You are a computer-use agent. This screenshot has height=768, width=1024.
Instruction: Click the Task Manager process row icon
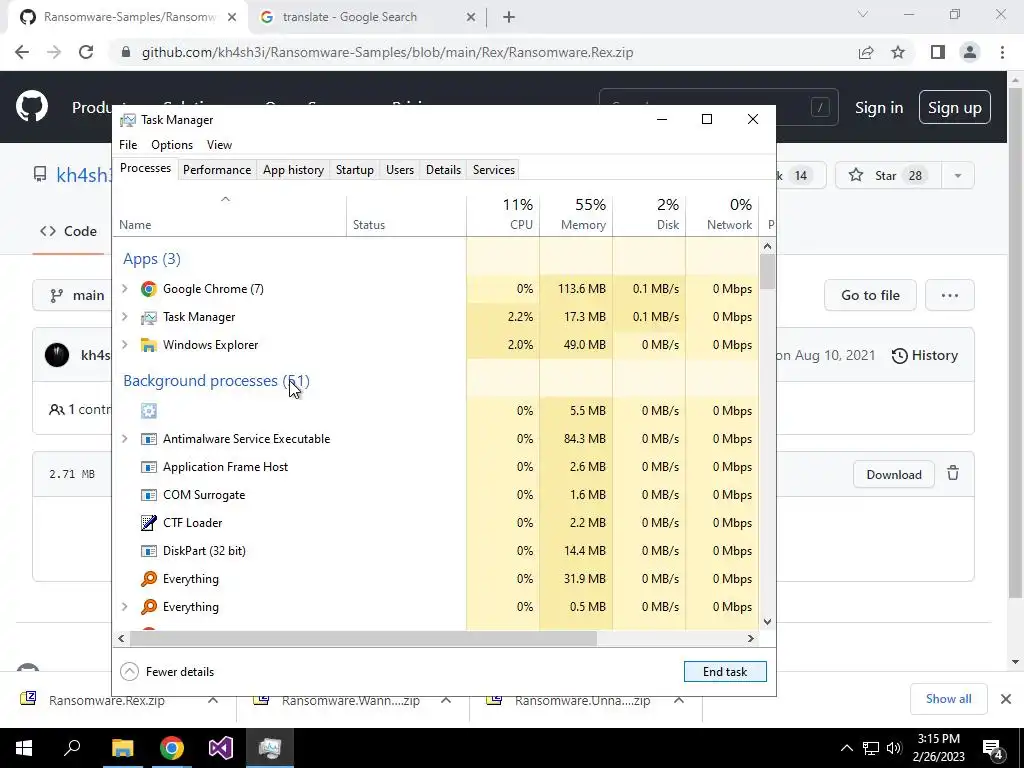(149, 317)
